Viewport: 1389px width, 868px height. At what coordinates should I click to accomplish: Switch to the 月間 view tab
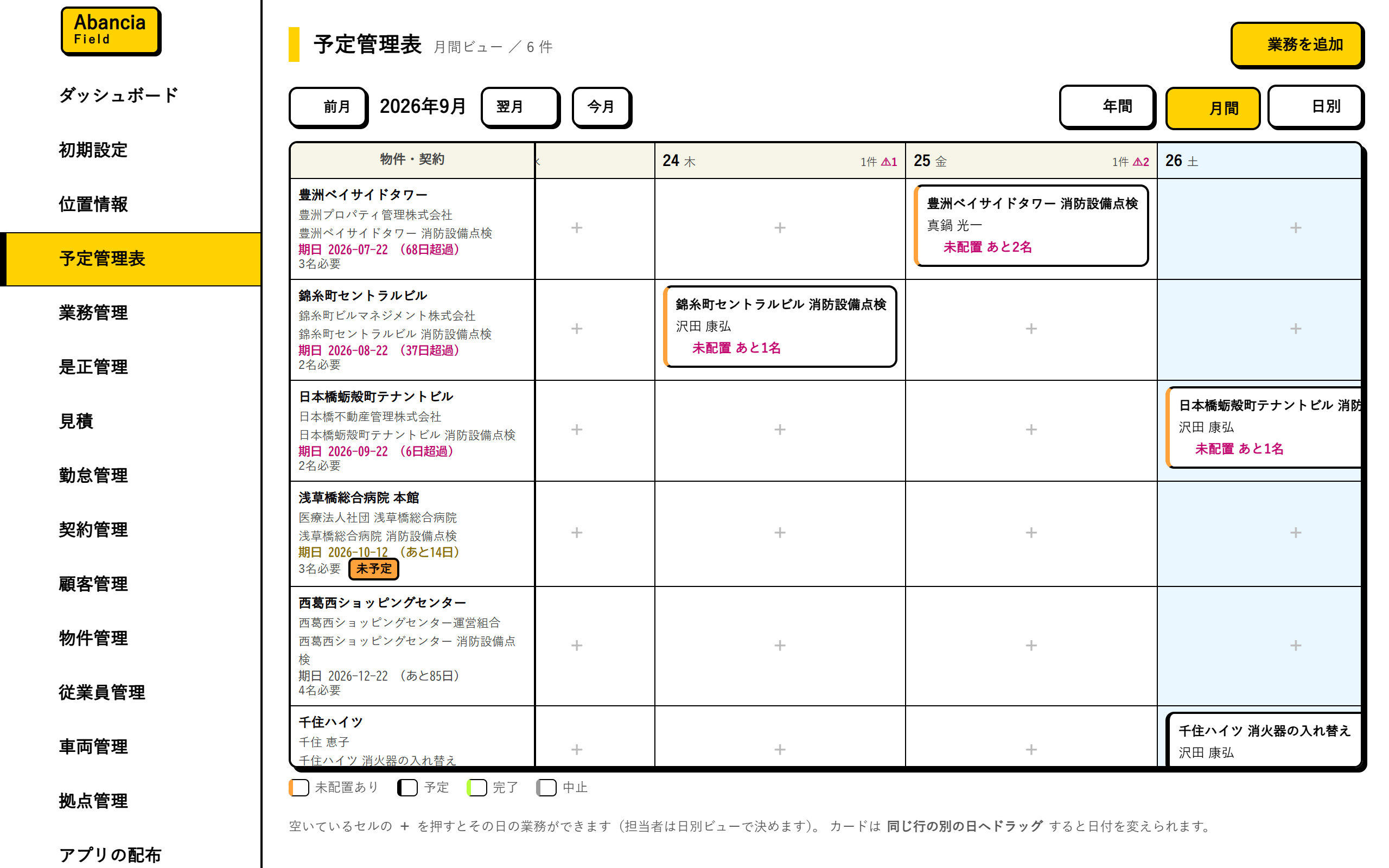click(1213, 108)
